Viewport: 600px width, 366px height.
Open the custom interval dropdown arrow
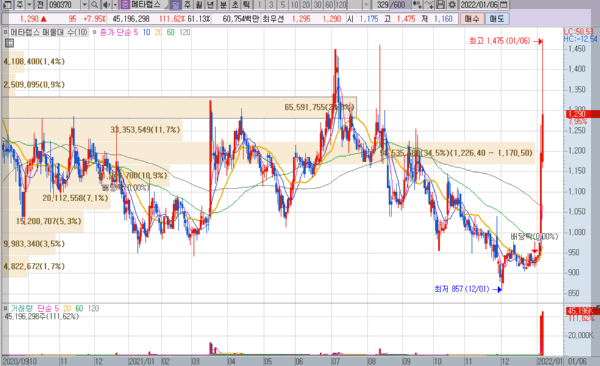pos(367,5)
